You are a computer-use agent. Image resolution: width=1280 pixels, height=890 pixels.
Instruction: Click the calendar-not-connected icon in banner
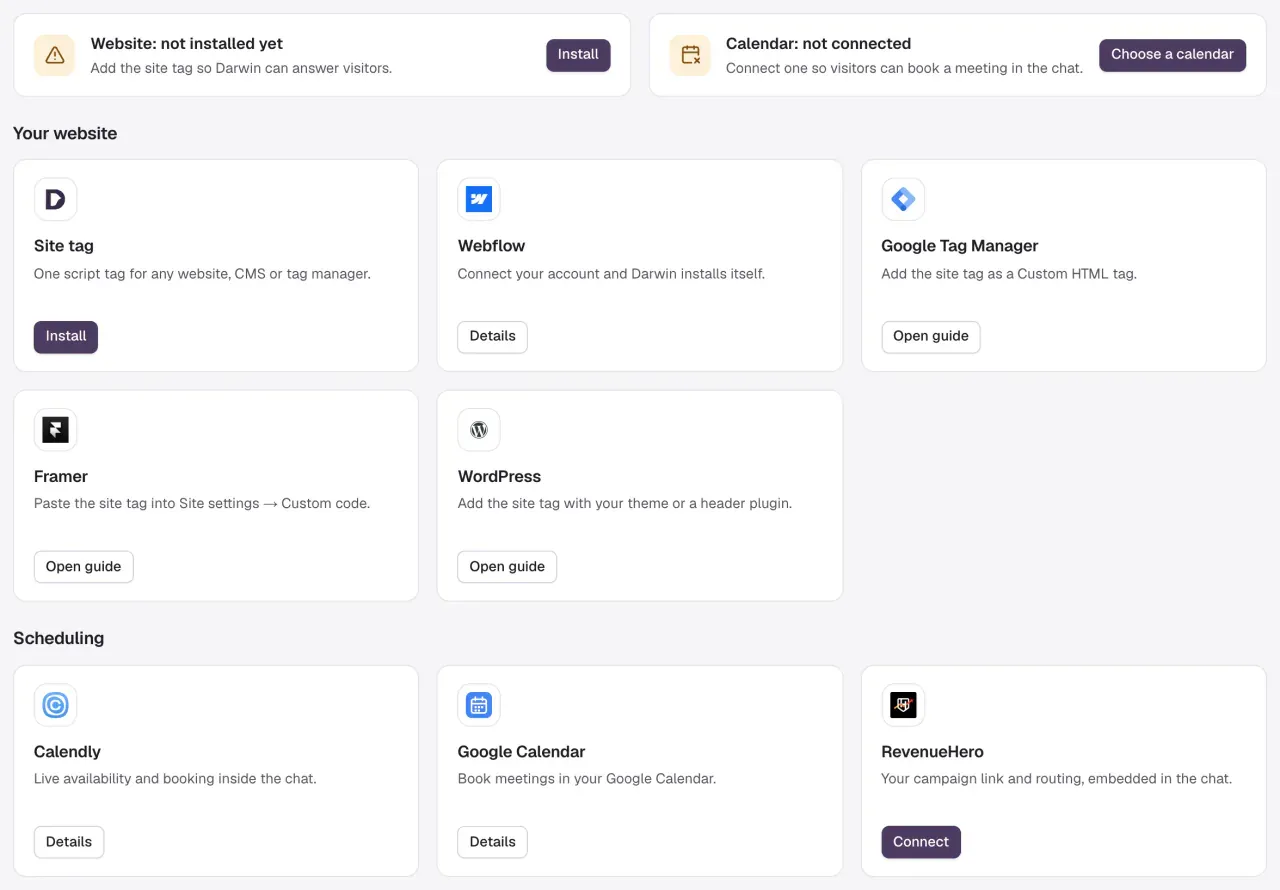[690, 55]
